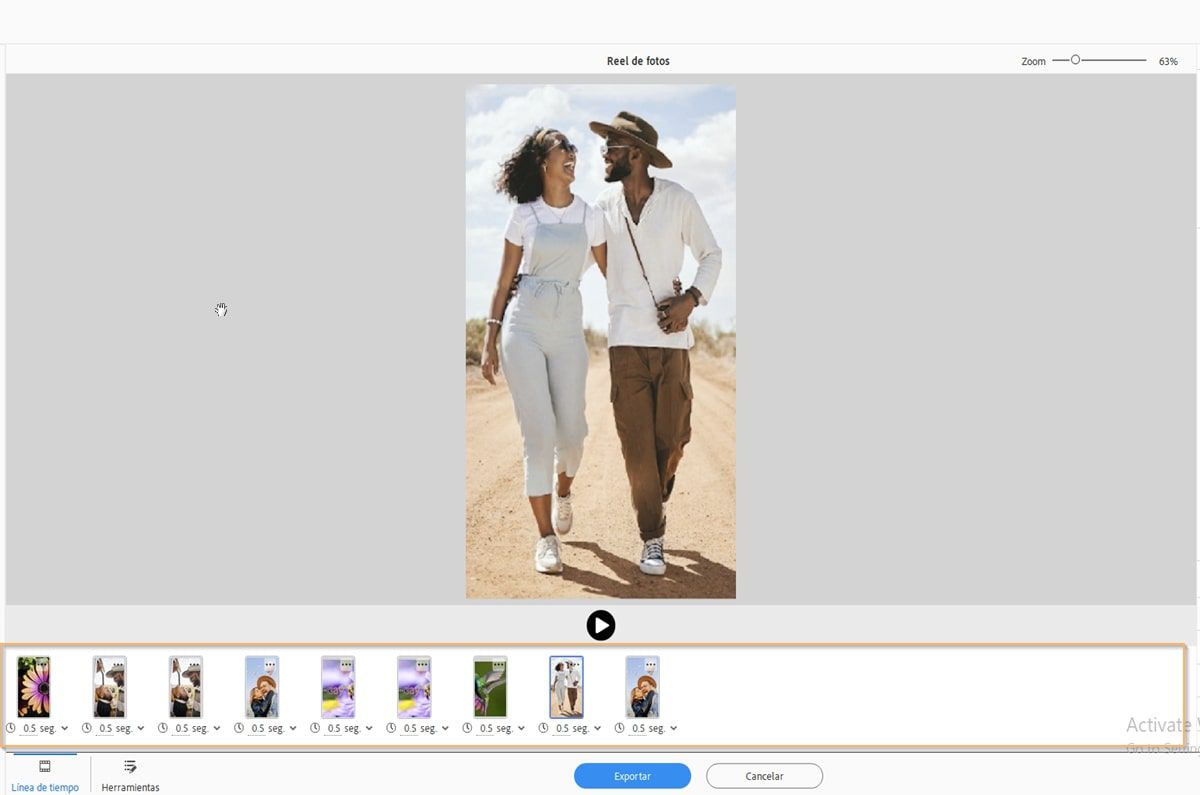Click the Cancelar button

(x=764, y=776)
